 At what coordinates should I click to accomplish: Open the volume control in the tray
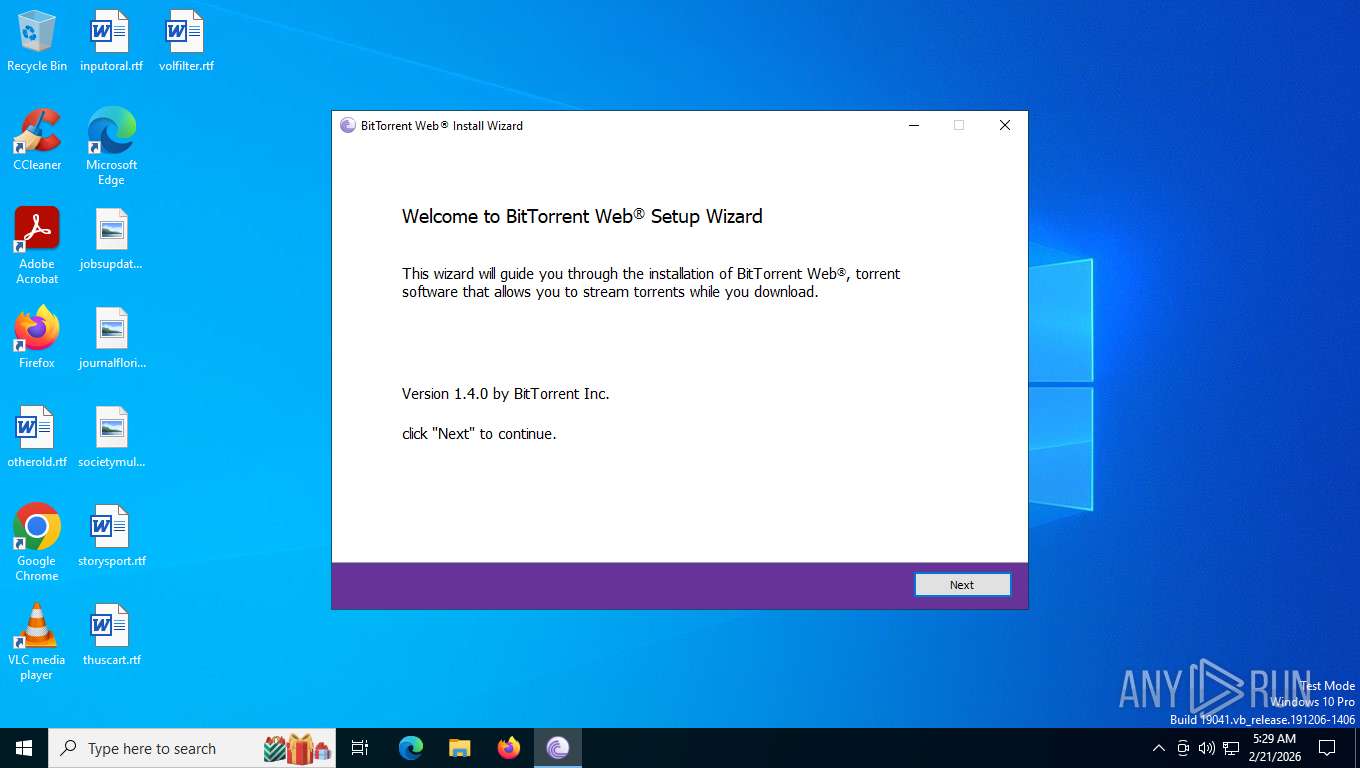(x=1207, y=748)
